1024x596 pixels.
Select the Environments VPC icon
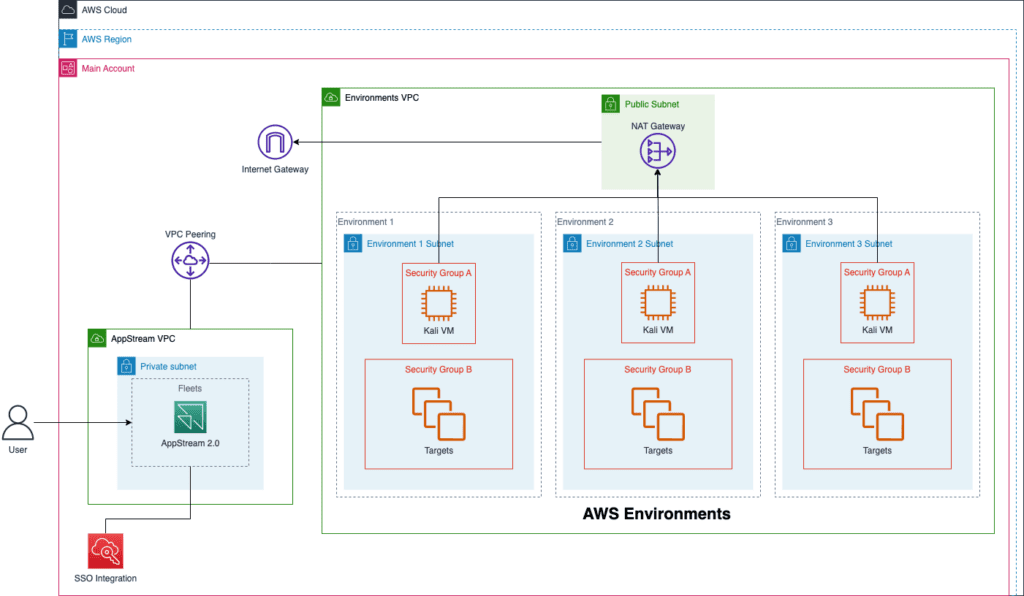331,98
